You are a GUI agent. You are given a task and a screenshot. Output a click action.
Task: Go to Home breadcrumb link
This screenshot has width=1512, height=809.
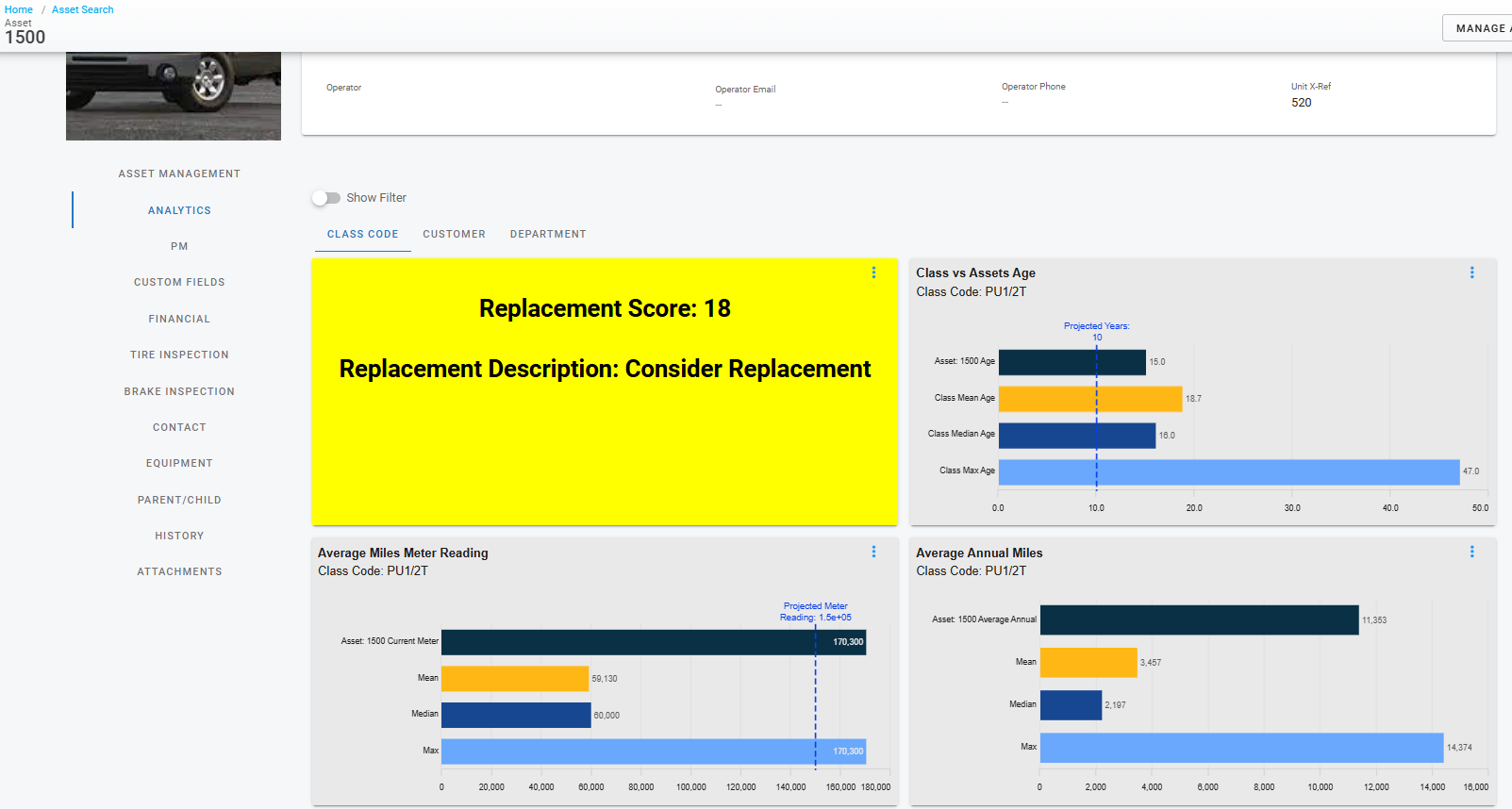pos(19,9)
